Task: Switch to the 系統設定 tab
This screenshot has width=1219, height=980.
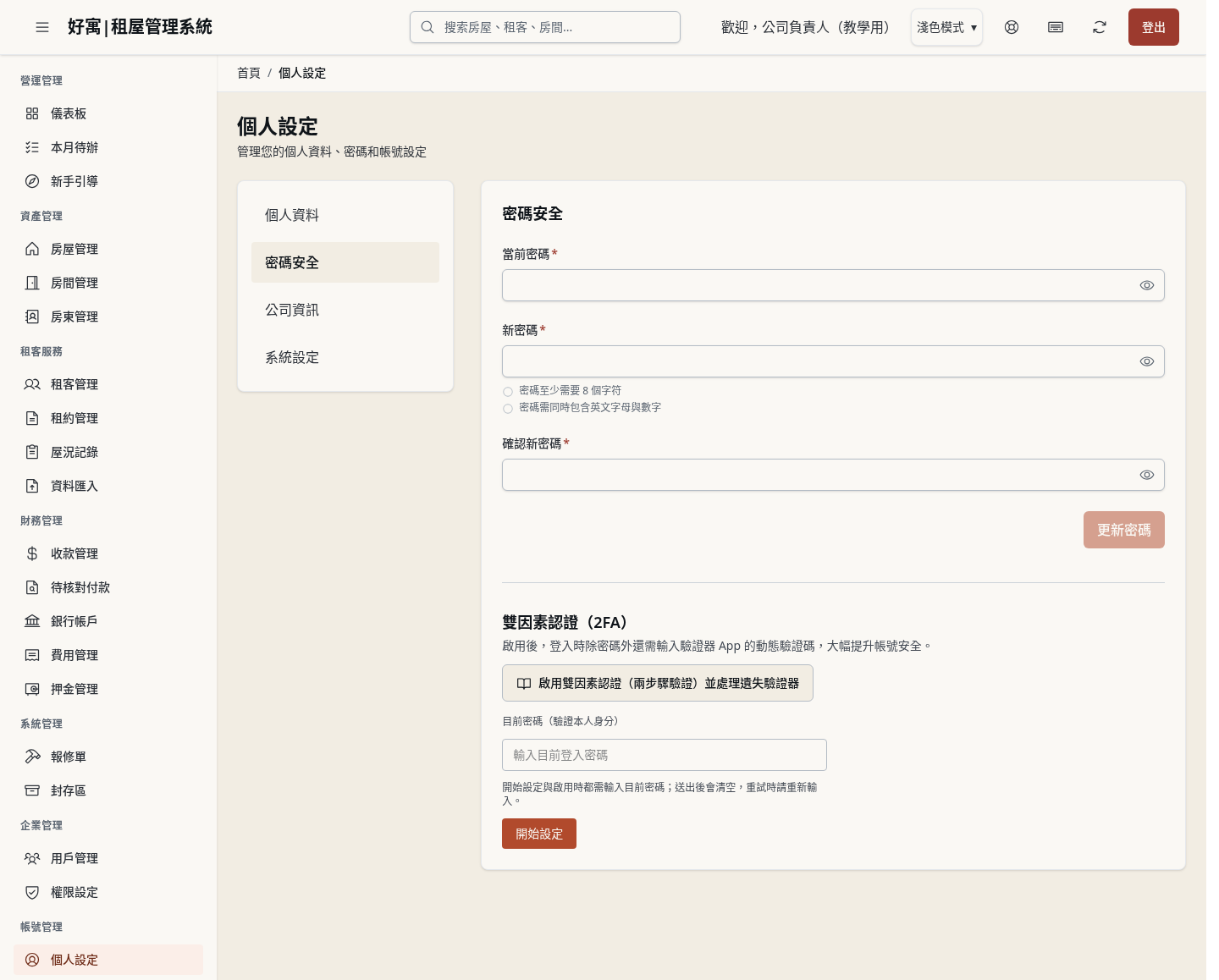Action: (x=345, y=357)
